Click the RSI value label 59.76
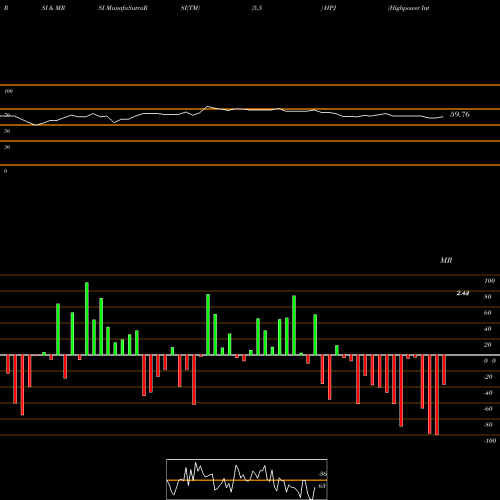The width and height of the screenshot is (500, 500). click(460, 114)
